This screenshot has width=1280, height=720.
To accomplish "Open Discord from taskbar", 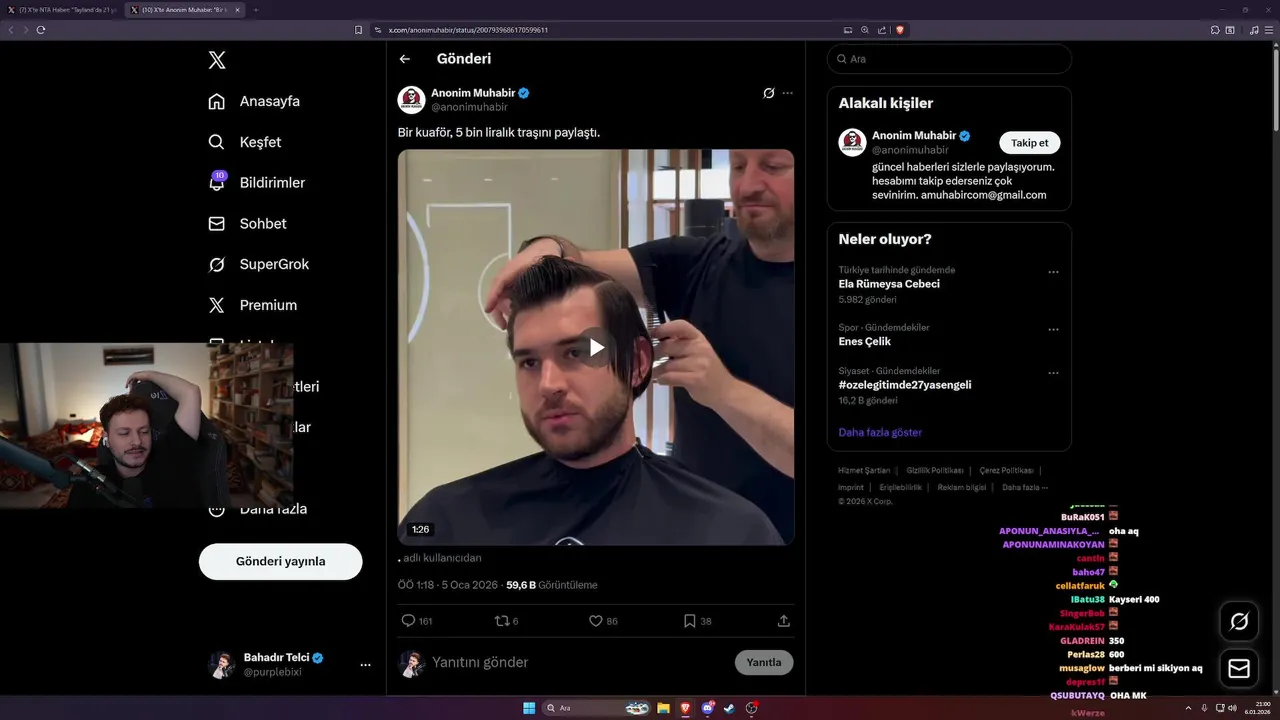I will pyautogui.click(x=708, y=708).
